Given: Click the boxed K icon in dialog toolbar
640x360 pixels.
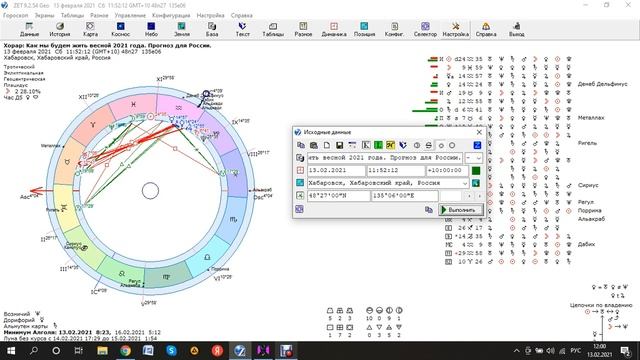Looking at the screenshot, I should pyautogui.click(x=366, y=145).
